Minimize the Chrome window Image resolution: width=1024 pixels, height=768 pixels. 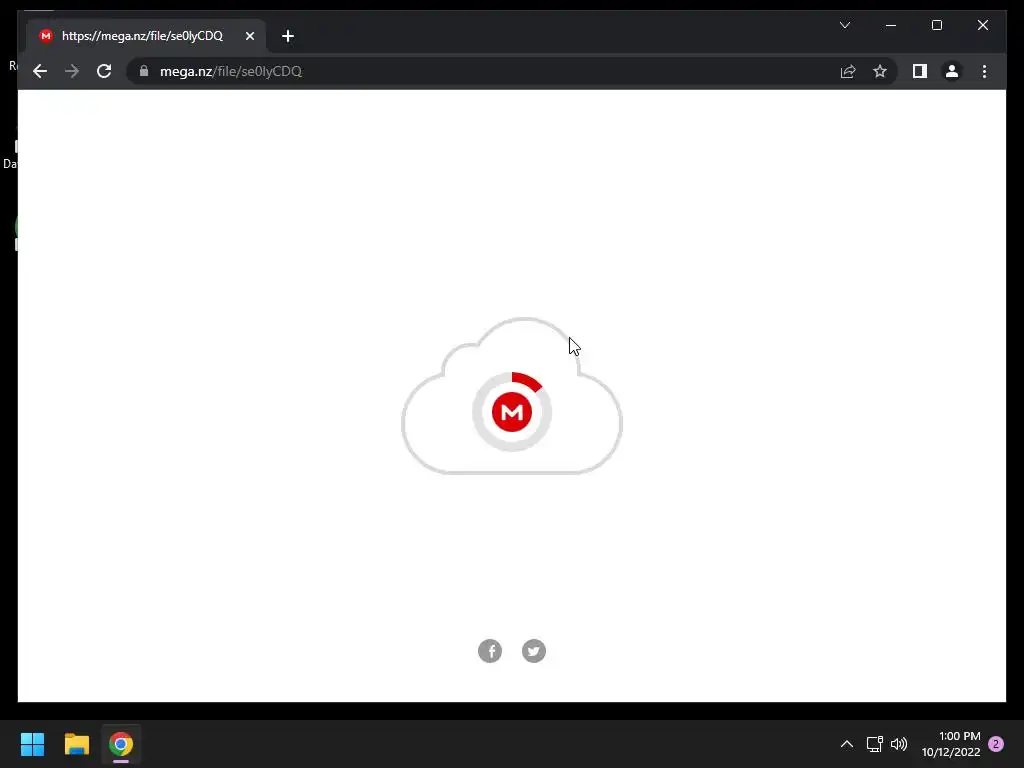(x=891, y=25)
